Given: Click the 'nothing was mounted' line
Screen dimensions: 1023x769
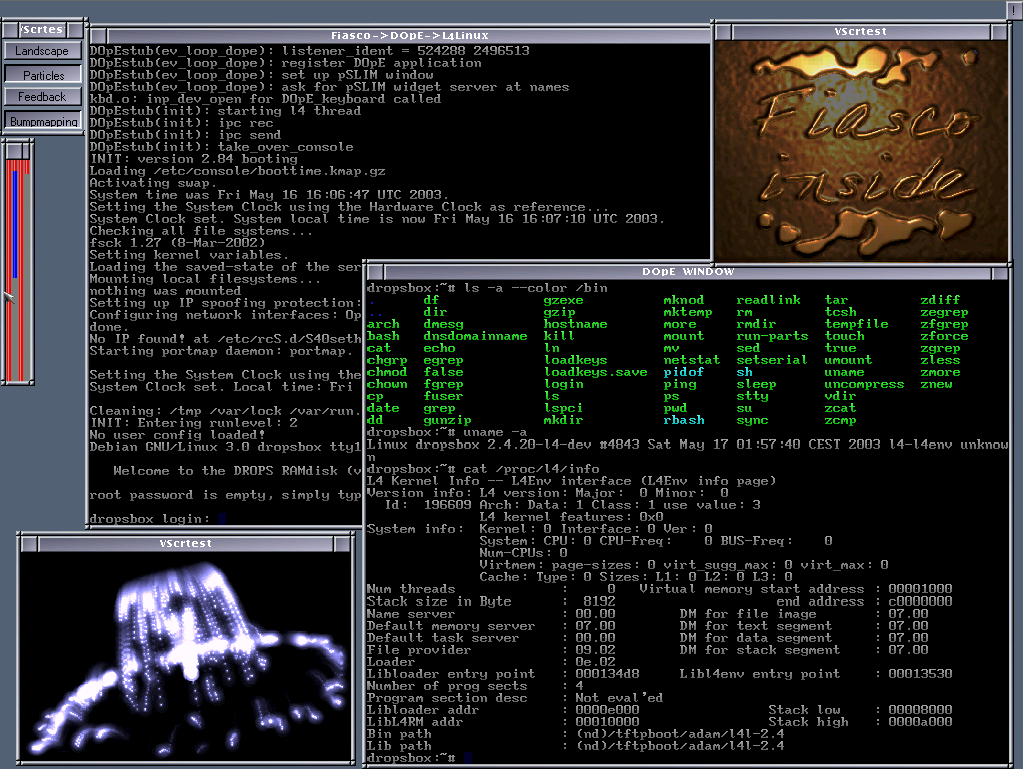Looking at the screenshot, I should tap(165, 291).
